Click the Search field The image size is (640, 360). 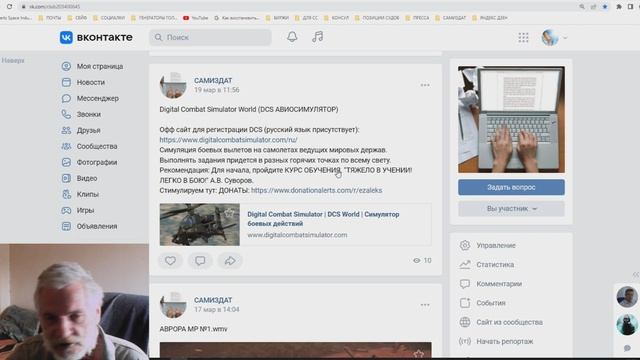click(x=210, y=37)
